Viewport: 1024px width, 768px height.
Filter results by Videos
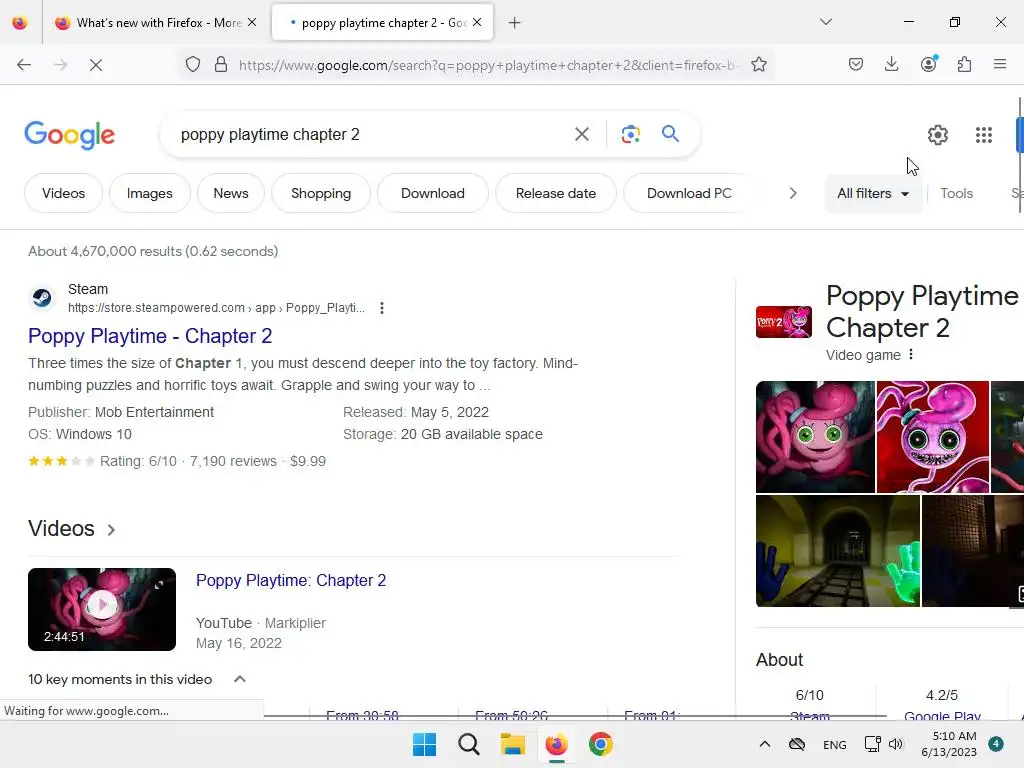63,193
